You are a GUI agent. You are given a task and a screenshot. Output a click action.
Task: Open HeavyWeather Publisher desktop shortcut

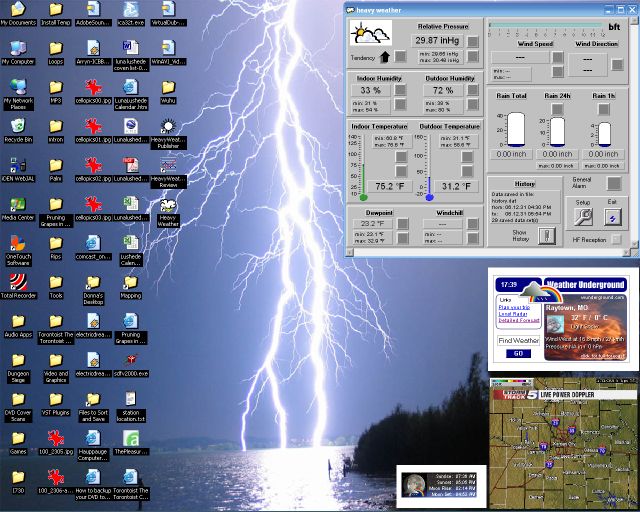tap(168, 134)
